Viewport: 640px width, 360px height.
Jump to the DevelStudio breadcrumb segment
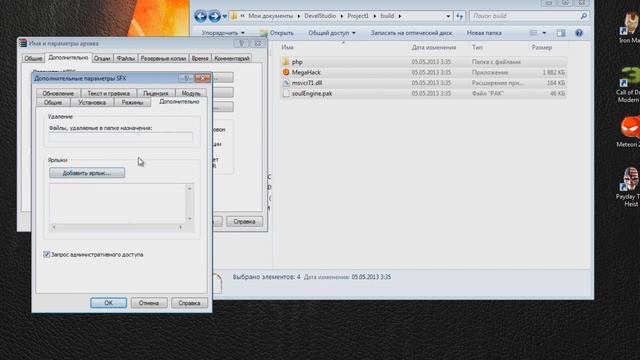coord(320,16)
